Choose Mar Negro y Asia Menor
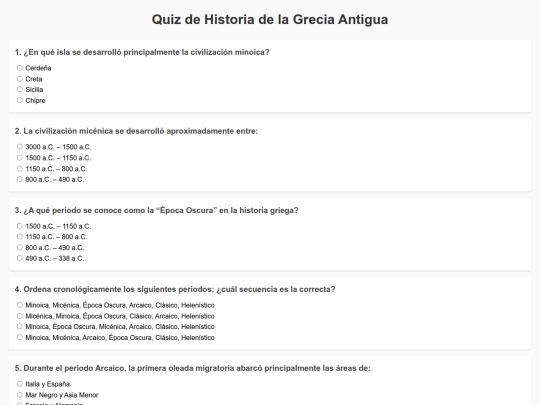The height and width of the screenshot is (405, 540). point(20,395)
